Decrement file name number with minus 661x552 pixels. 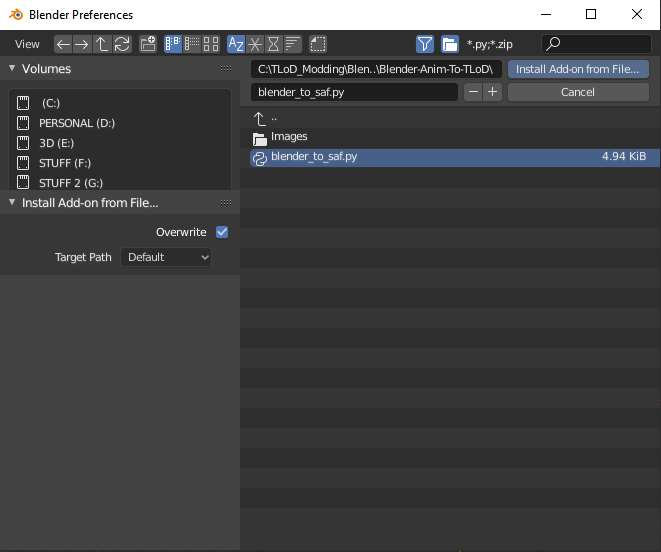[x=473, y=92]
